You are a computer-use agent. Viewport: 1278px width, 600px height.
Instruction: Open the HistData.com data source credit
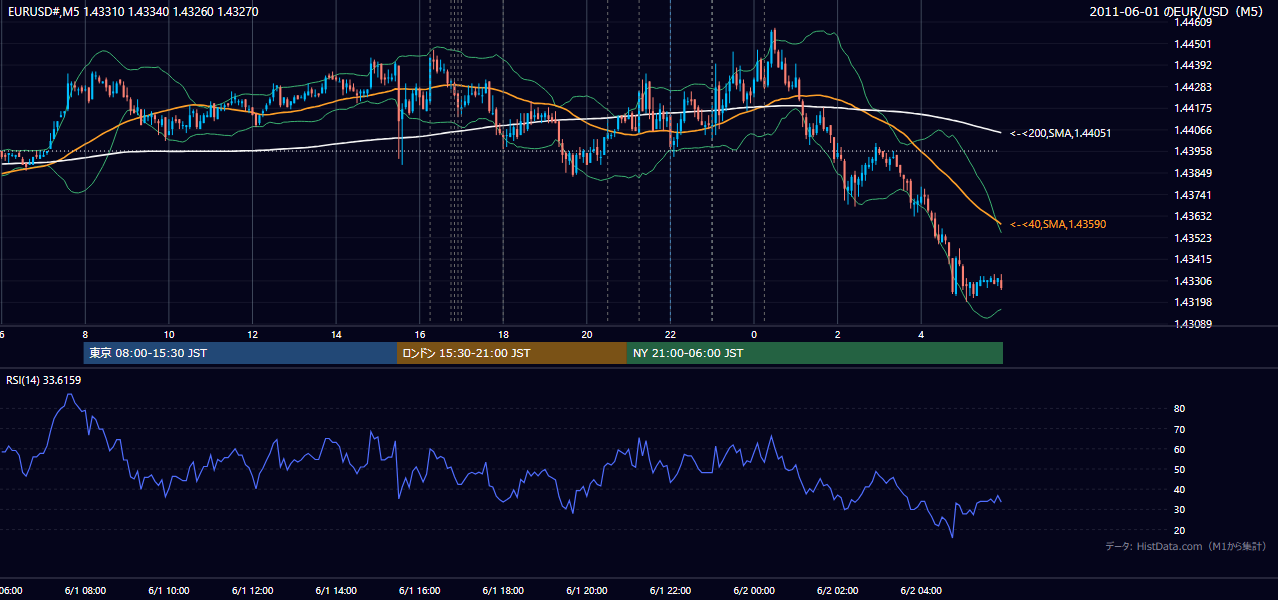(x=1185, y=546)
